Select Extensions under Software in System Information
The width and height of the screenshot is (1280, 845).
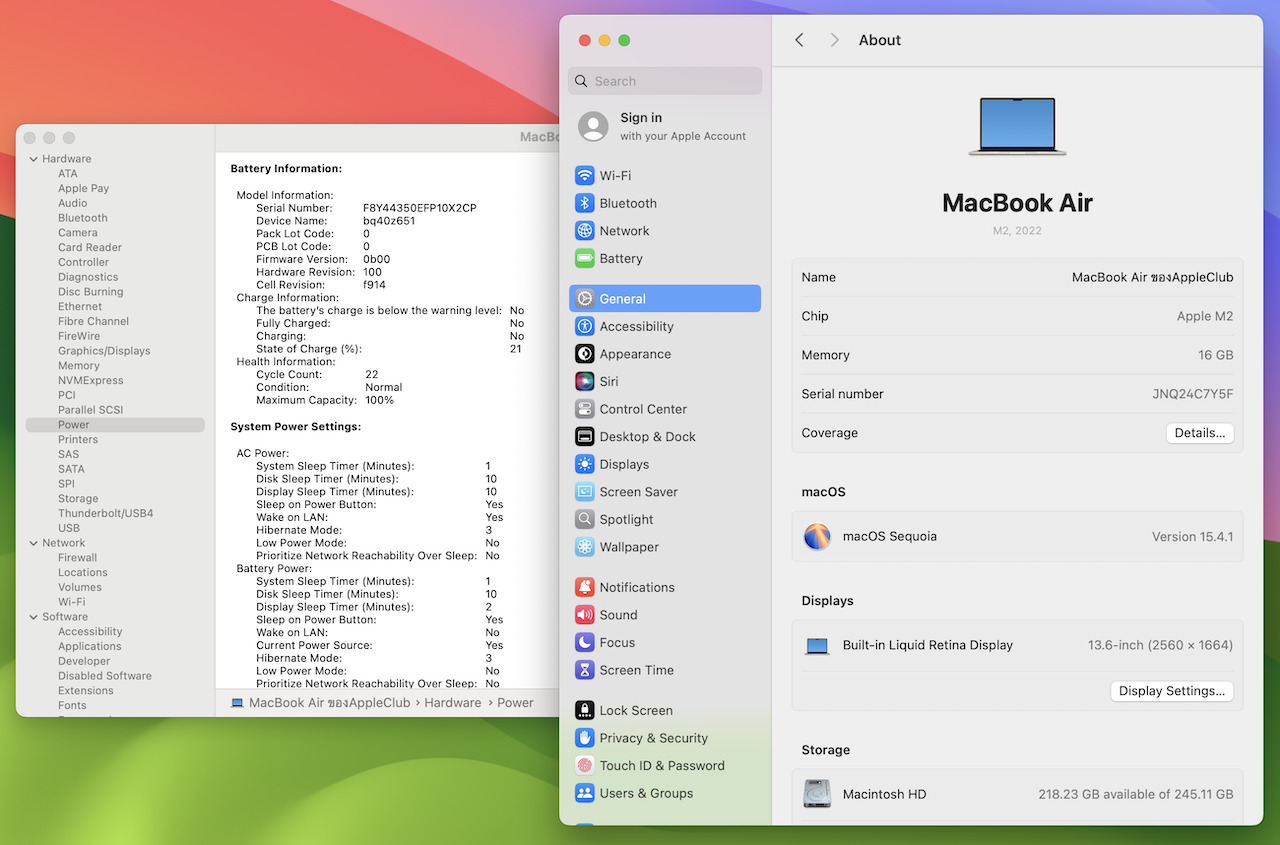(x=86, y=690)
